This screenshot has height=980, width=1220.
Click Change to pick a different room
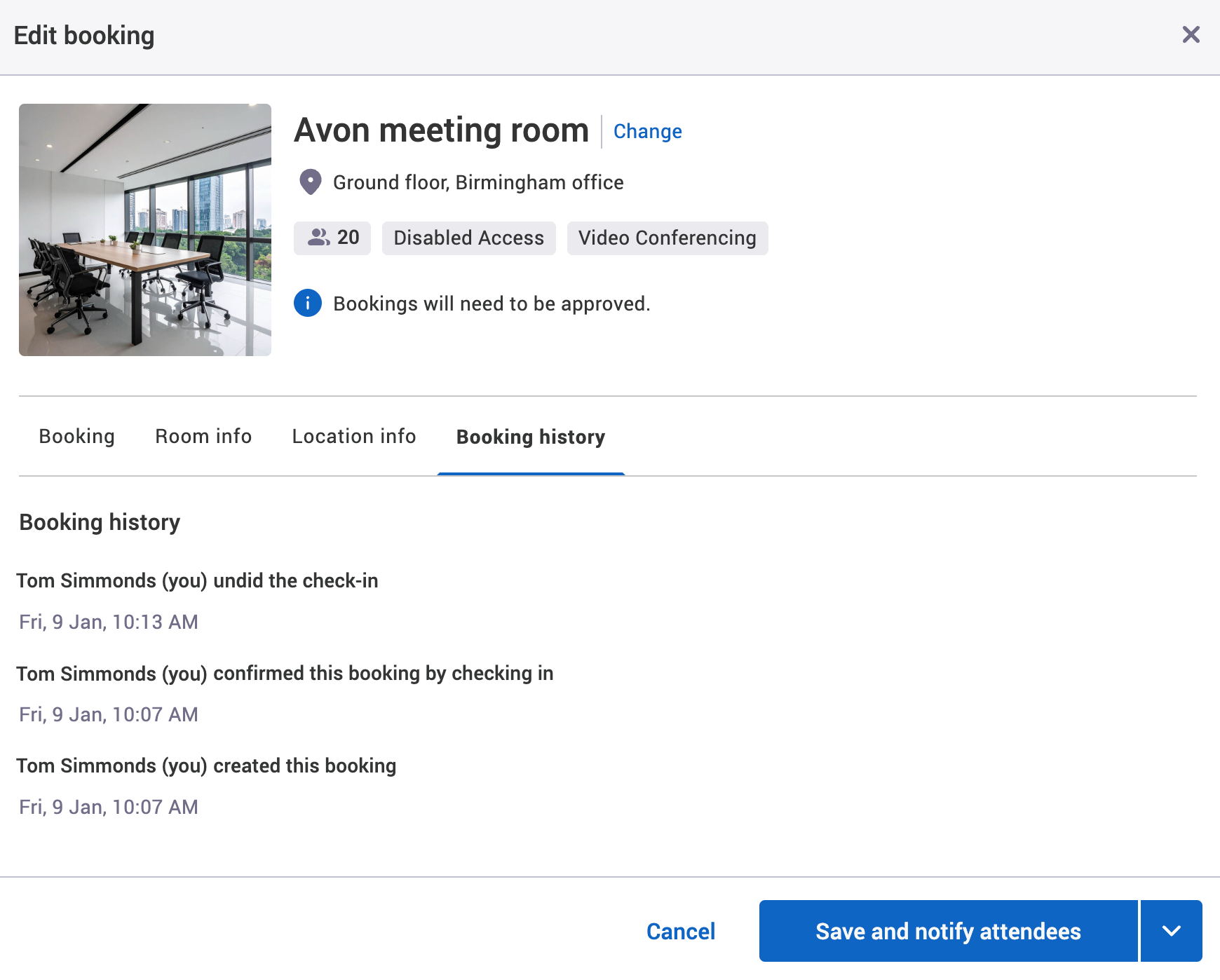coord(647,131)
